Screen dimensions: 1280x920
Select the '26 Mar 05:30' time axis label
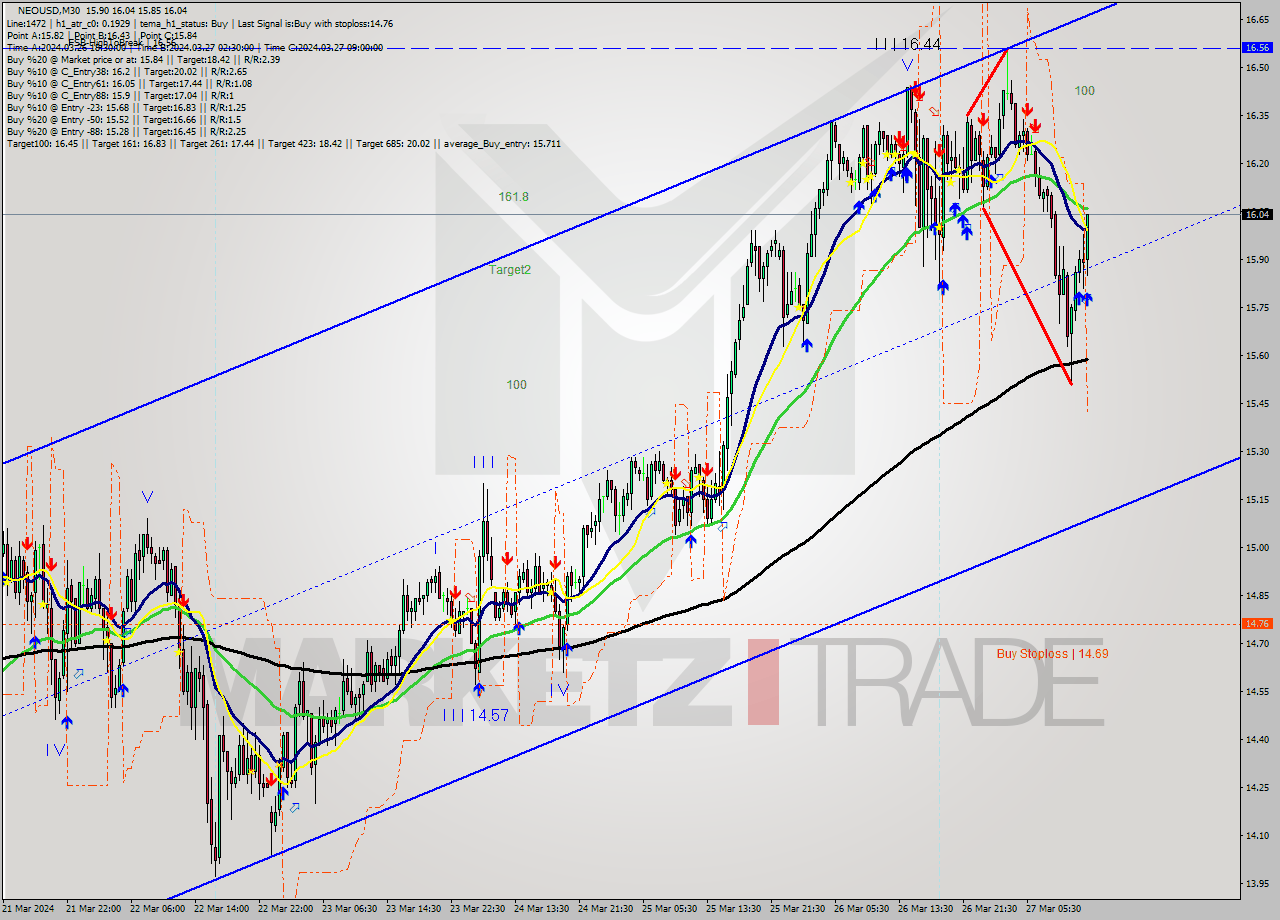[861, 909]
